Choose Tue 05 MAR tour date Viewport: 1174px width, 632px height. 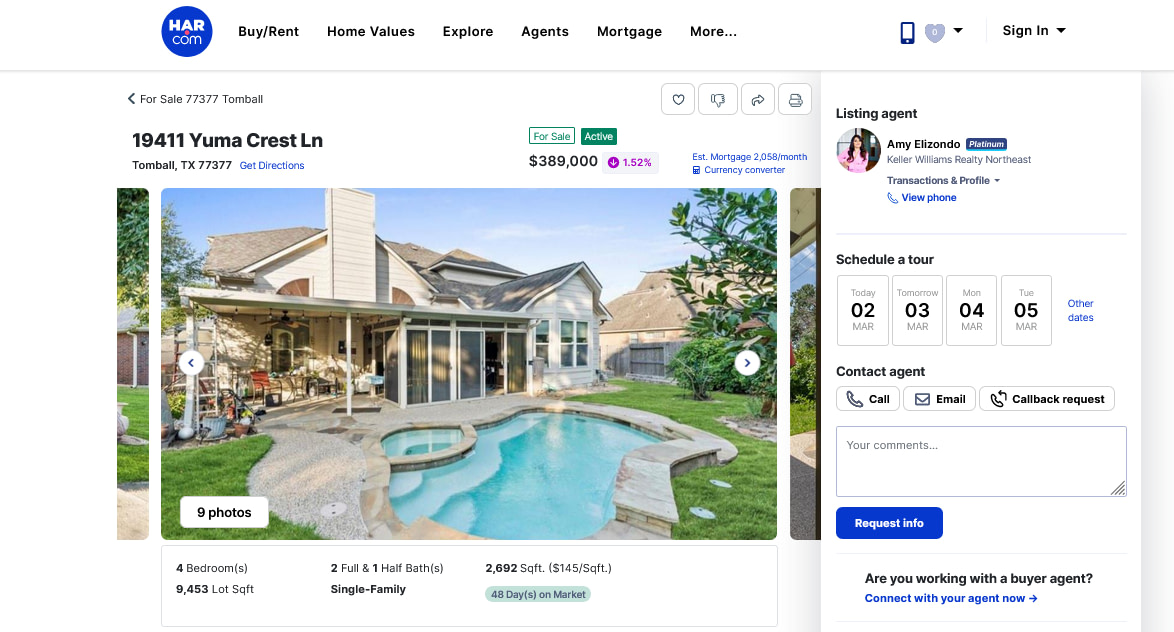(x=1026, y=310)
